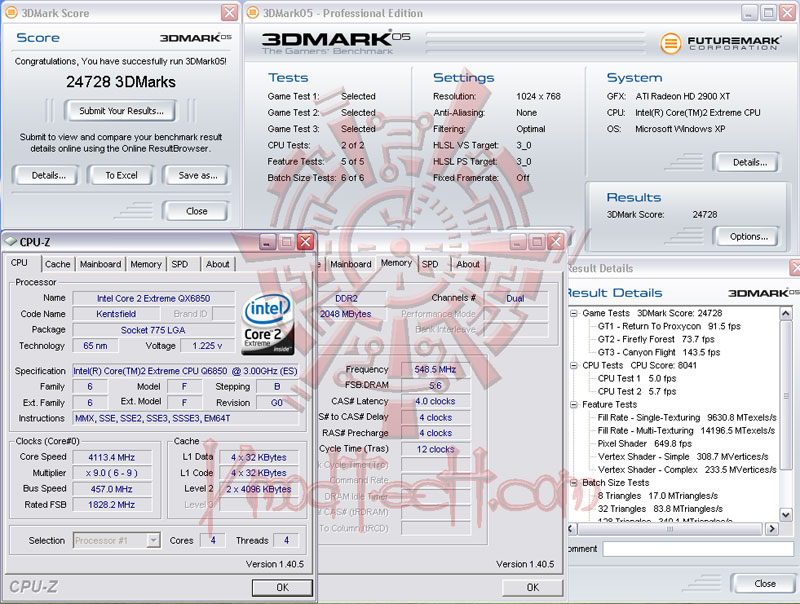
Task: Click 3DMark05 Professional Edition title icon
Action: (x=253, y=13)
